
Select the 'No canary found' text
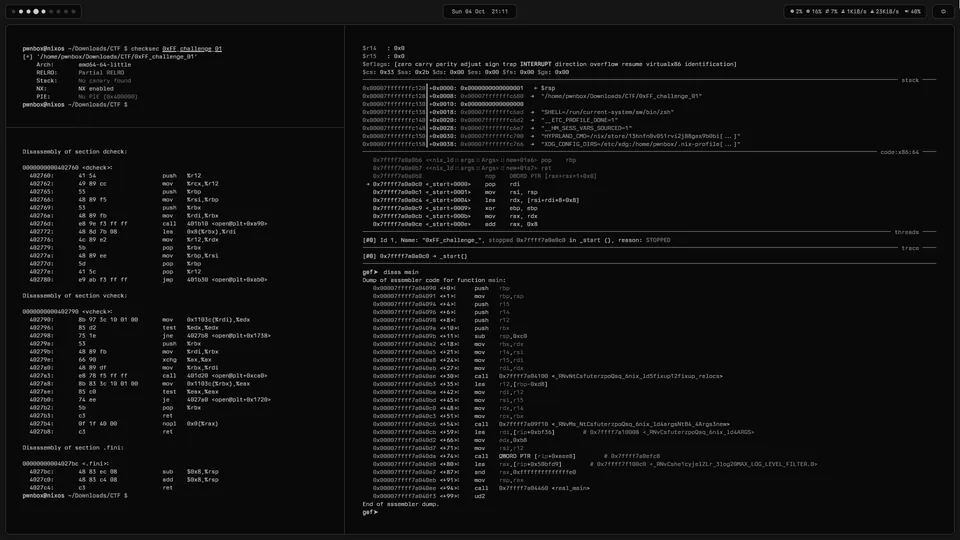click(x=104, y=80)
